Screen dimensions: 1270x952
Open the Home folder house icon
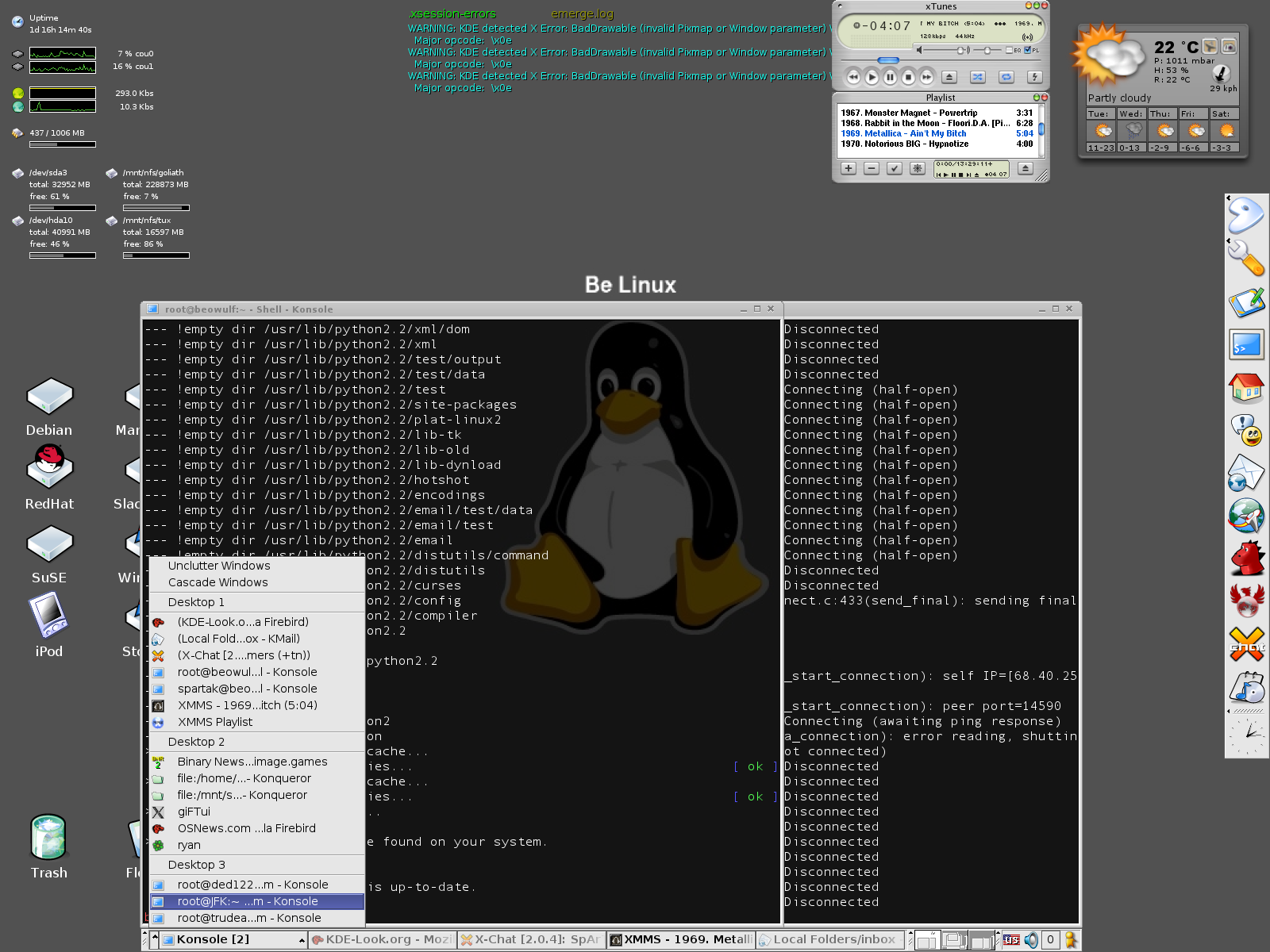point(1246,388)
